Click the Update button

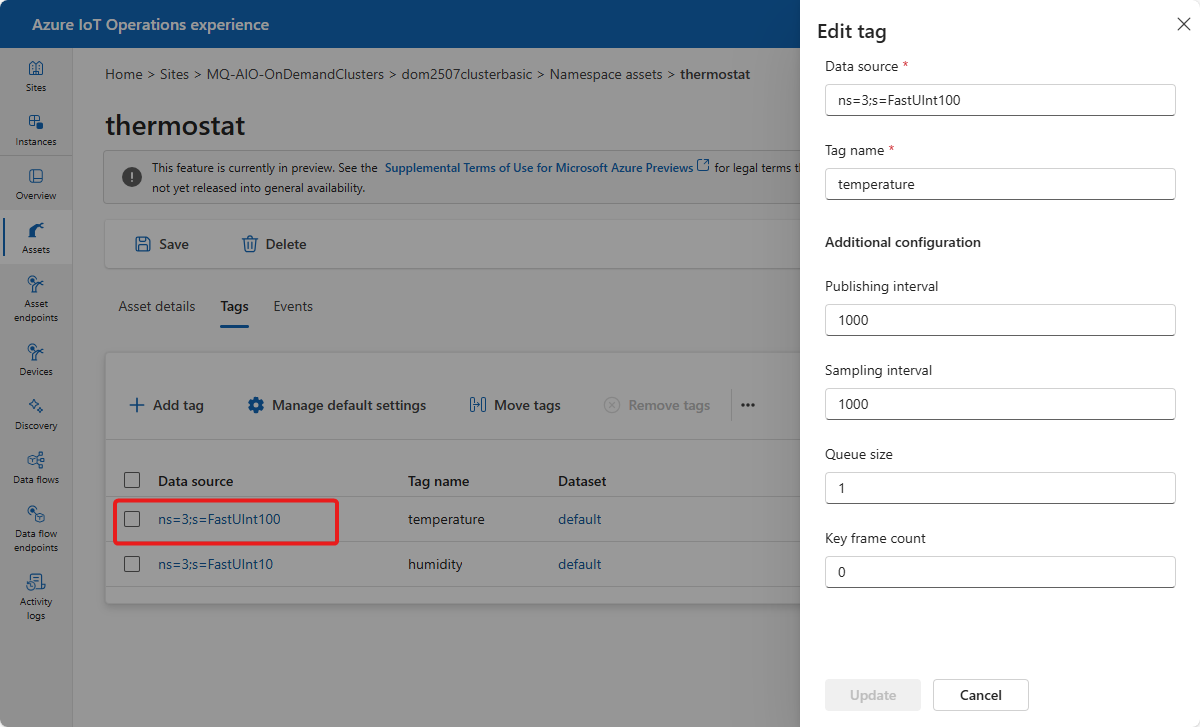[873, 695]
